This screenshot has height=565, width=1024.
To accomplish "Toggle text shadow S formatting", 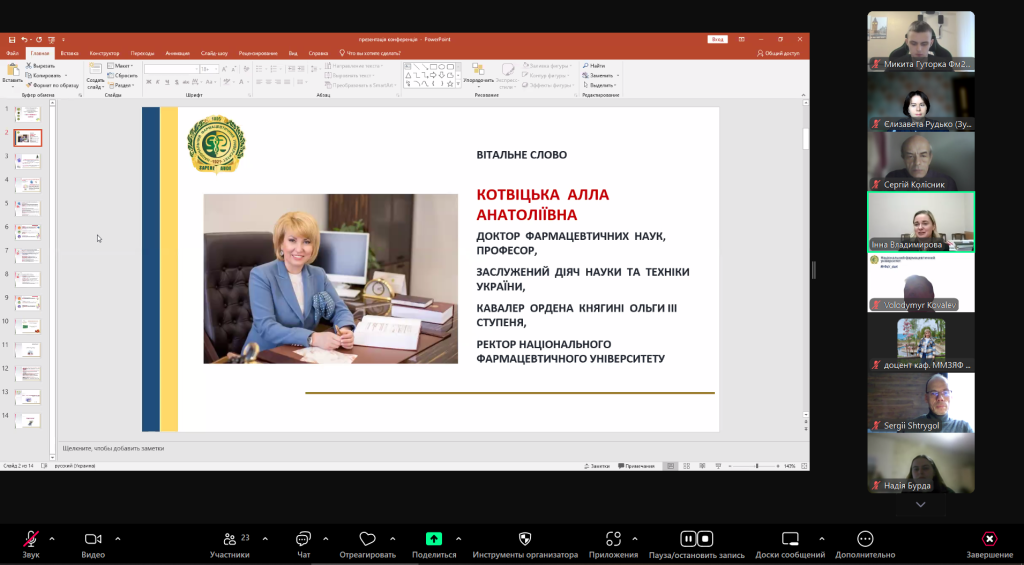I will pyautogui.click(x=176, y=82).
